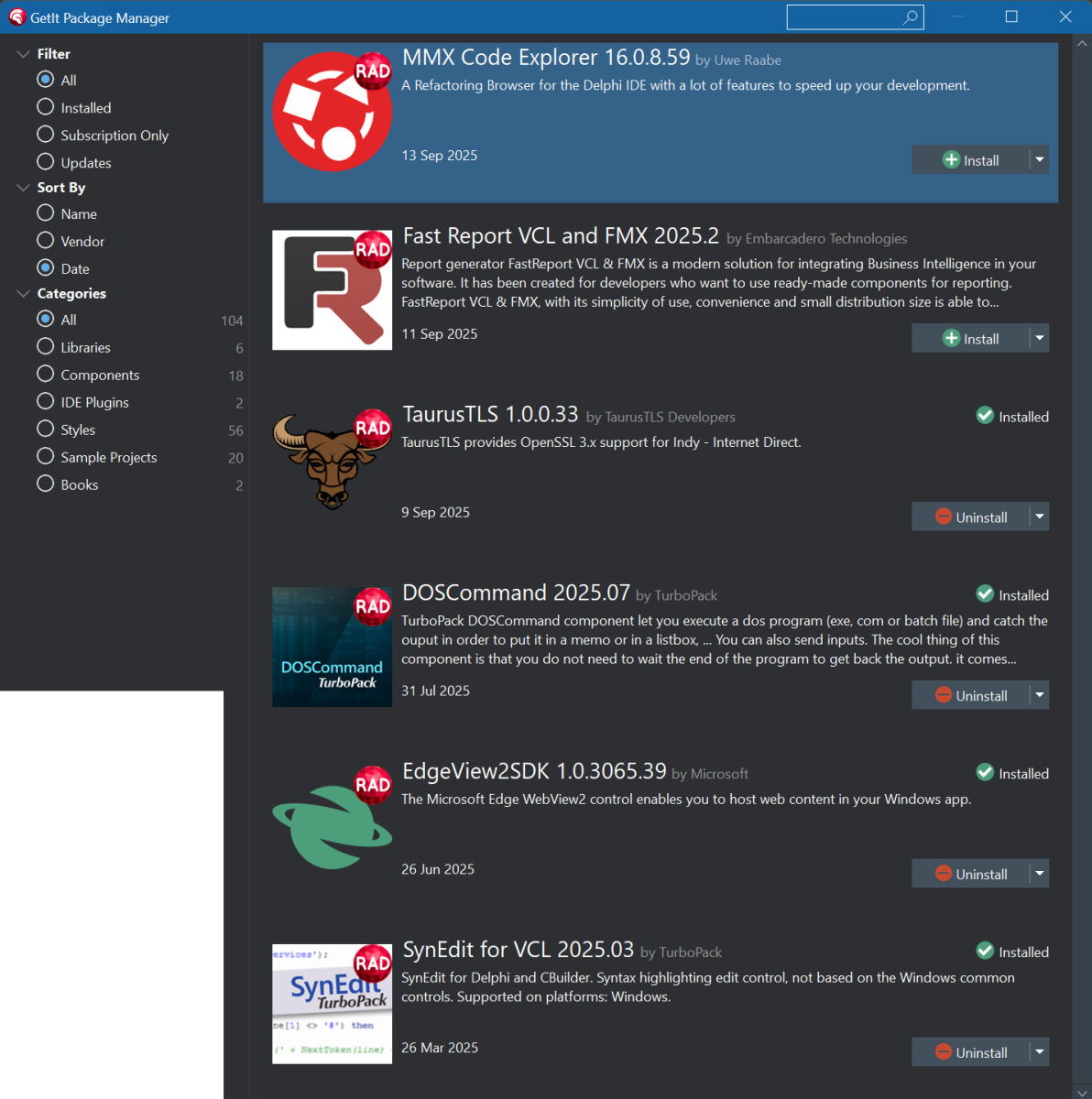Click the Fast Report VCL and FMX 2025.2 title
This screenshot has width=1092, height=1099.
pyautogui.click(x=561, y=235)
